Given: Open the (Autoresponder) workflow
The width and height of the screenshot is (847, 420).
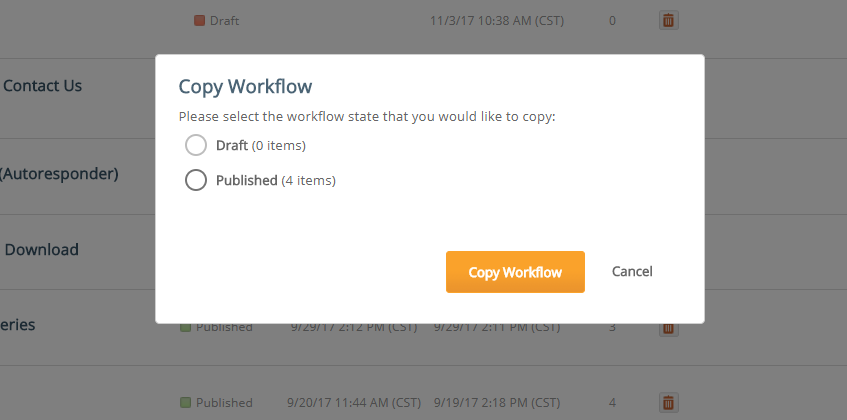Looking at the screenshot, I should [58, 174].
